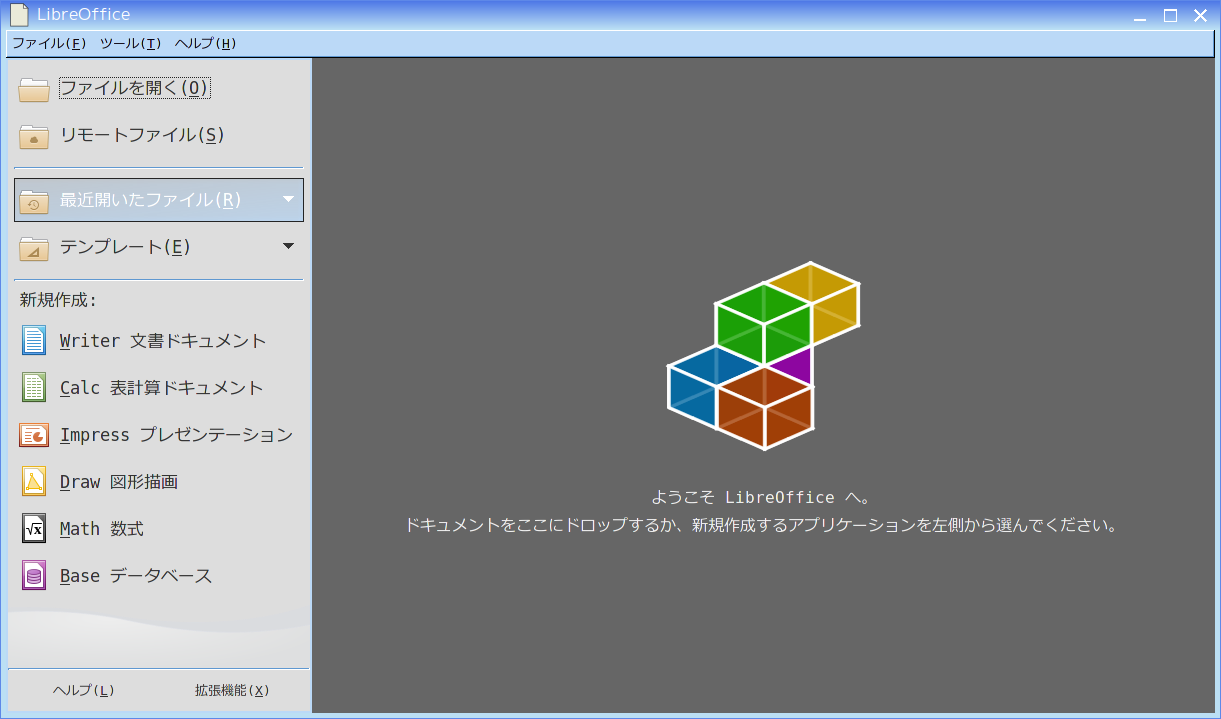The image size is (1221, 719).
Task: Maximize the LibreOffice window
Action: point(1170,15)
